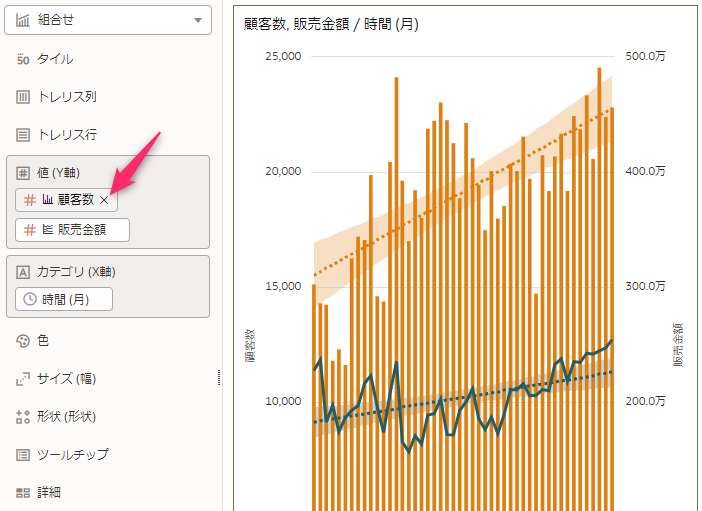
Task: Select the トレリス行 label
Action: click(67, 135)
